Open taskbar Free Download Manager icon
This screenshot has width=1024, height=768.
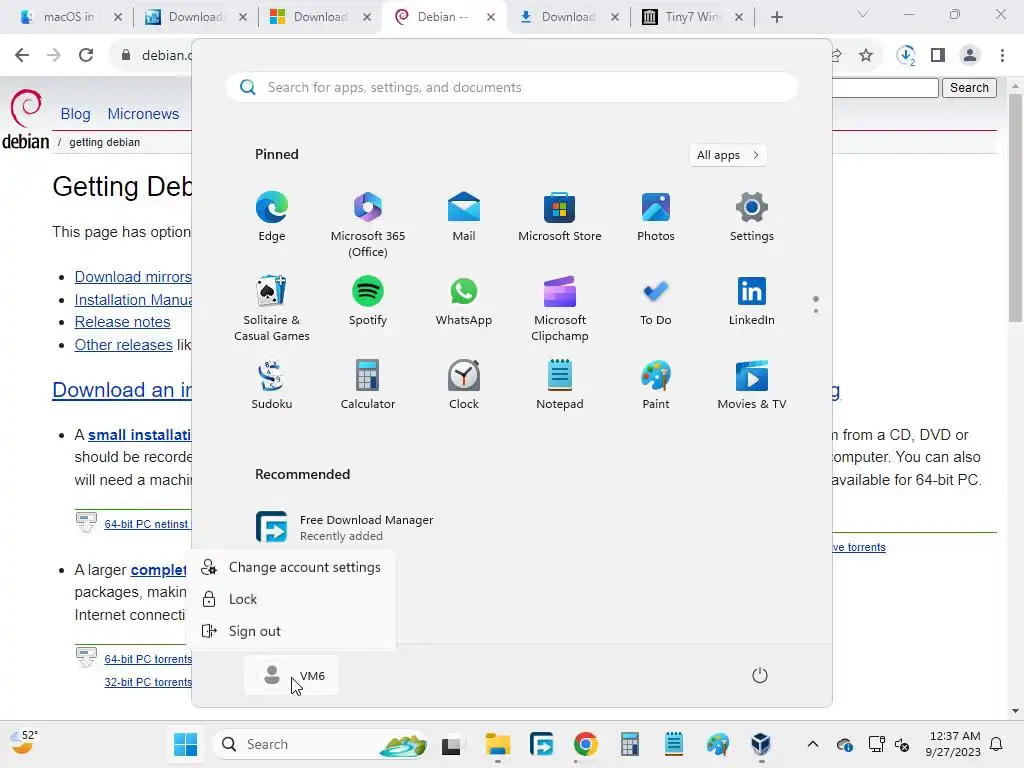541,744
